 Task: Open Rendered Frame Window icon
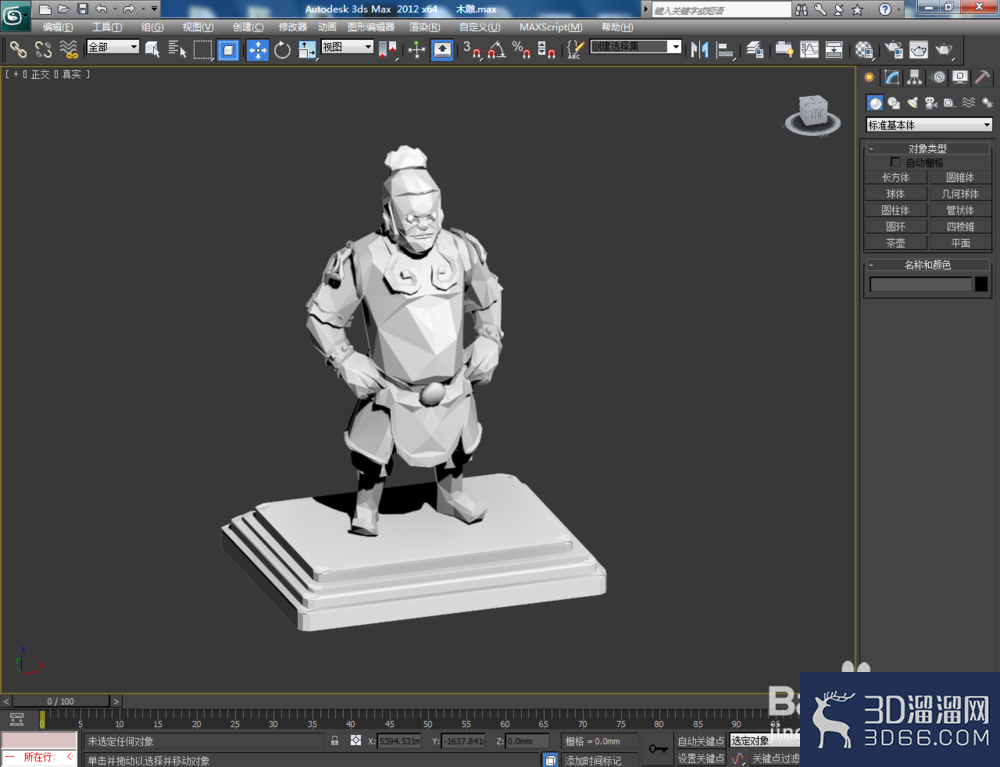pos(918,50)
